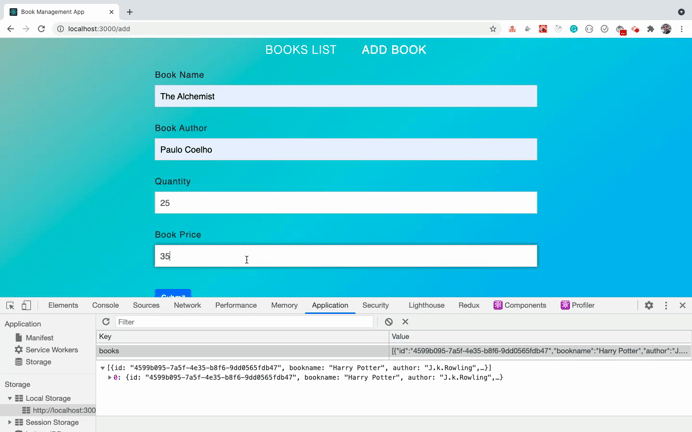Viewport: 692px width, 432px height.
Task: Go to the BOOKS LIST page
Action: (301, 50)
